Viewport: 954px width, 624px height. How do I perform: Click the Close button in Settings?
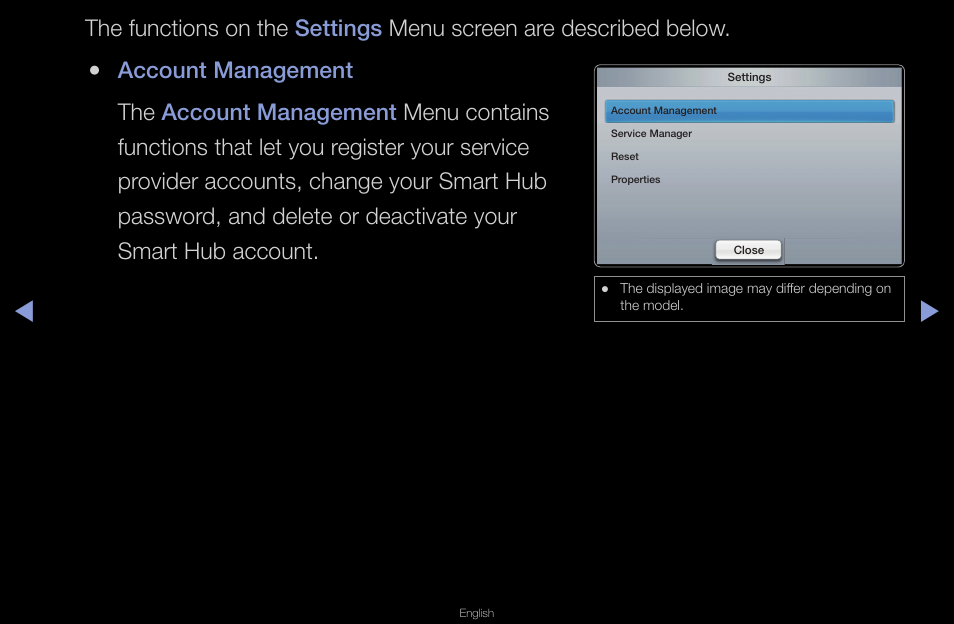point(748,250)
